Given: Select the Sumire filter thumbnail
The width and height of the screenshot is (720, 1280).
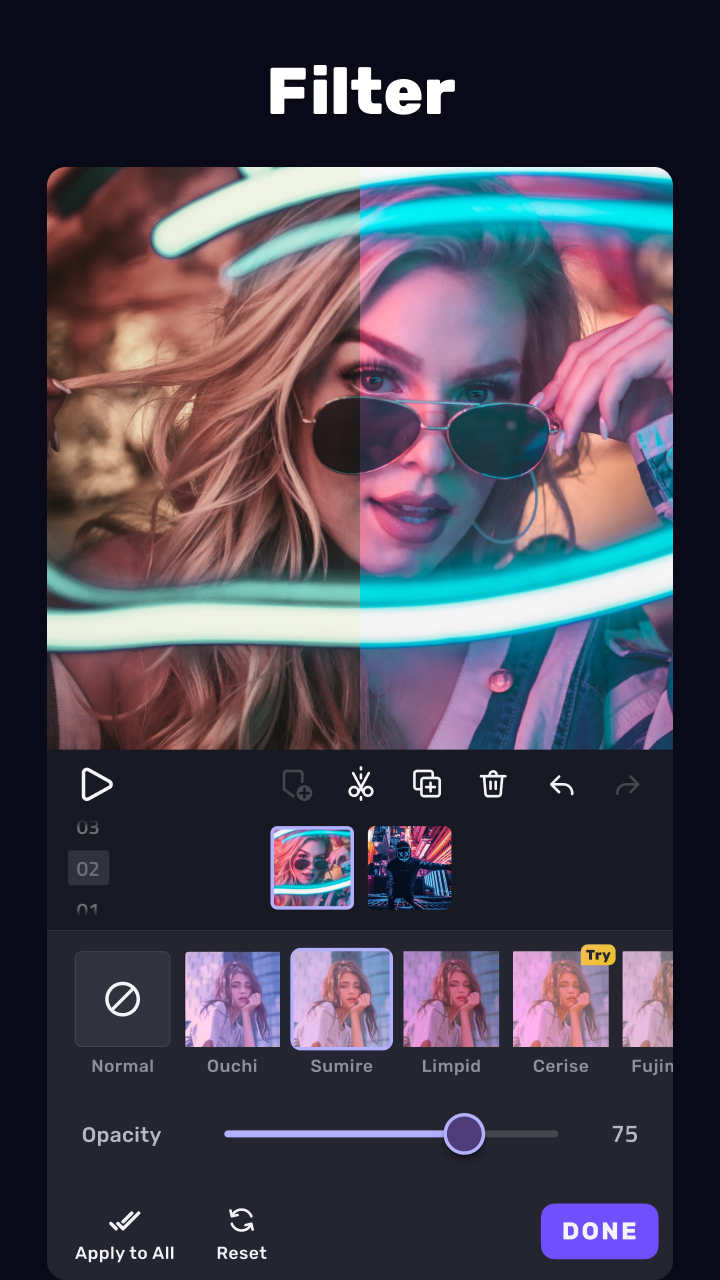Looking at the screenshot, I should (342, 999).
